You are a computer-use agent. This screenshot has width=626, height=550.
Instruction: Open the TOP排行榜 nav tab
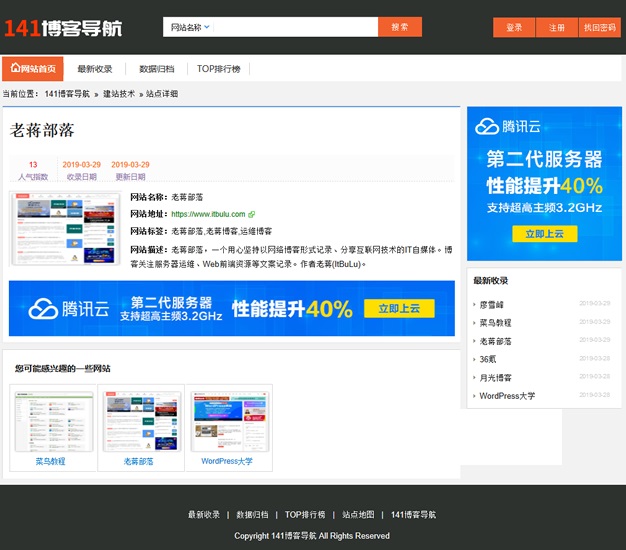coord(218,69)
